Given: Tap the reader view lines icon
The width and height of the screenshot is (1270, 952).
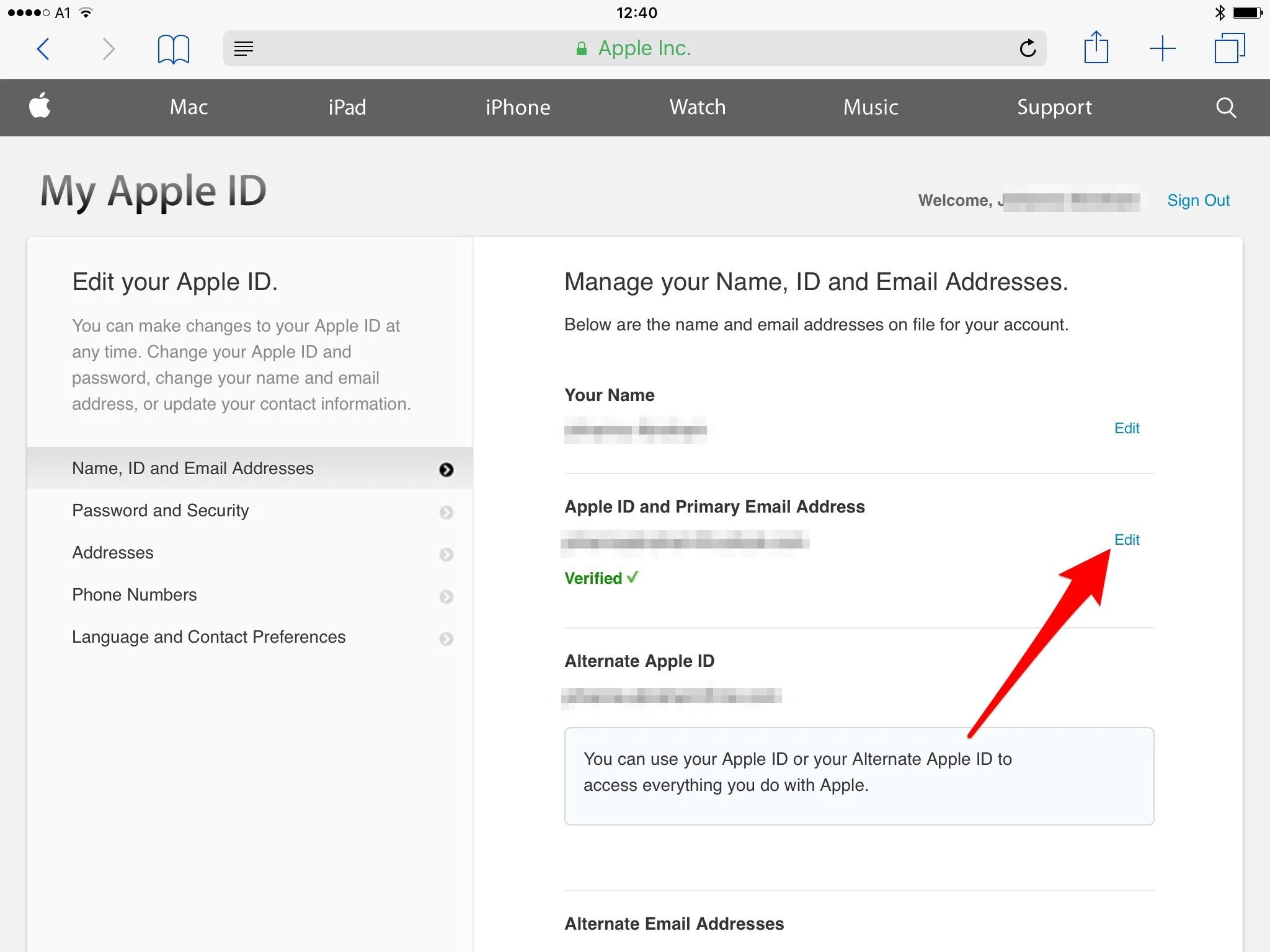Looking at the screenshot, I should point(244,48).
